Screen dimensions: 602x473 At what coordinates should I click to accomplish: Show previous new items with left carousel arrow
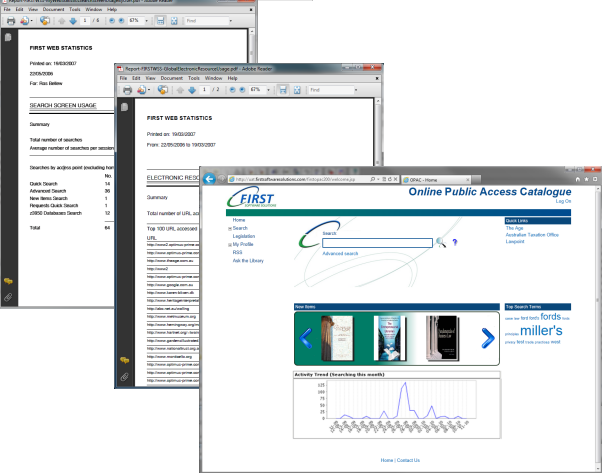point(306,338)
